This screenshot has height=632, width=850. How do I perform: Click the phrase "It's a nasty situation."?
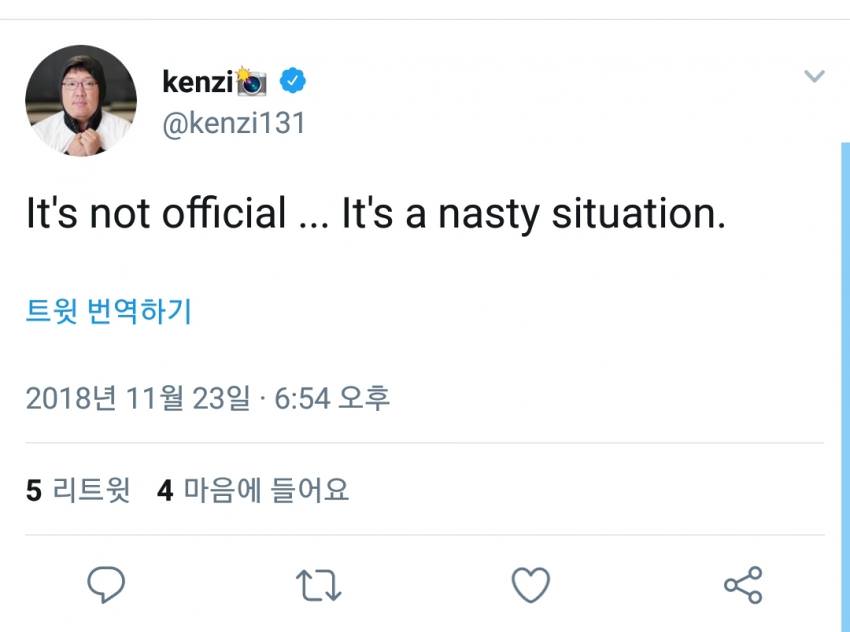pyautogui.click(x=533, y=215)
